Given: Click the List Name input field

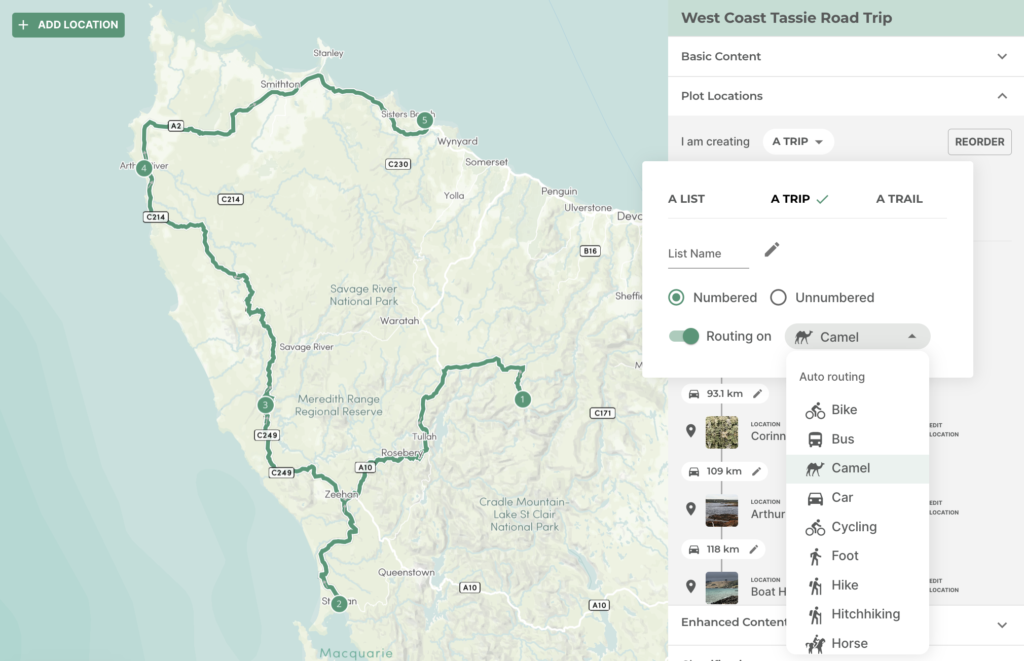Looking at the screenshot, I should (708, 254).
